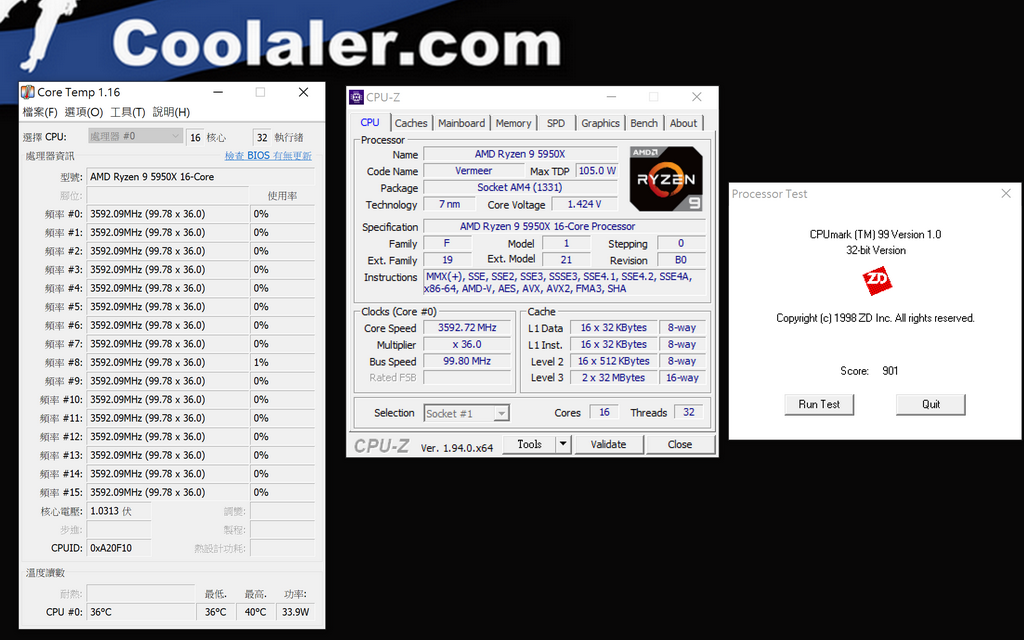
Task: Open the 檢查 BIOS 有無更新 link
Action: (268, 156)
